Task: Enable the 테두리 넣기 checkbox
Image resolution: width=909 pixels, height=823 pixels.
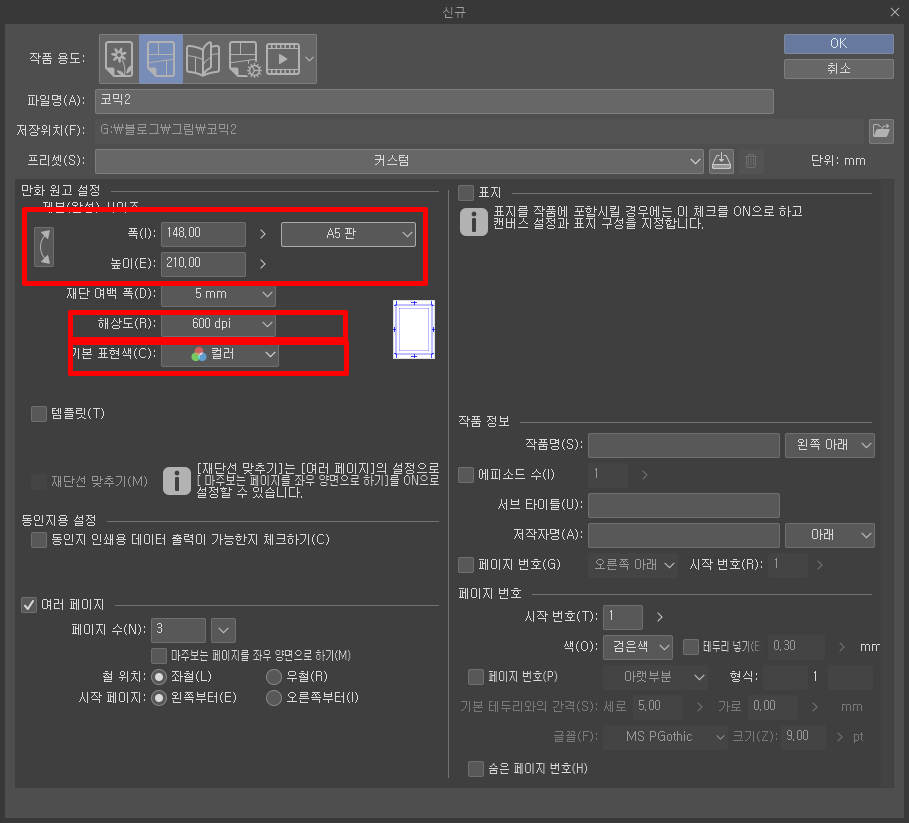Action: [x=690, y=647]
